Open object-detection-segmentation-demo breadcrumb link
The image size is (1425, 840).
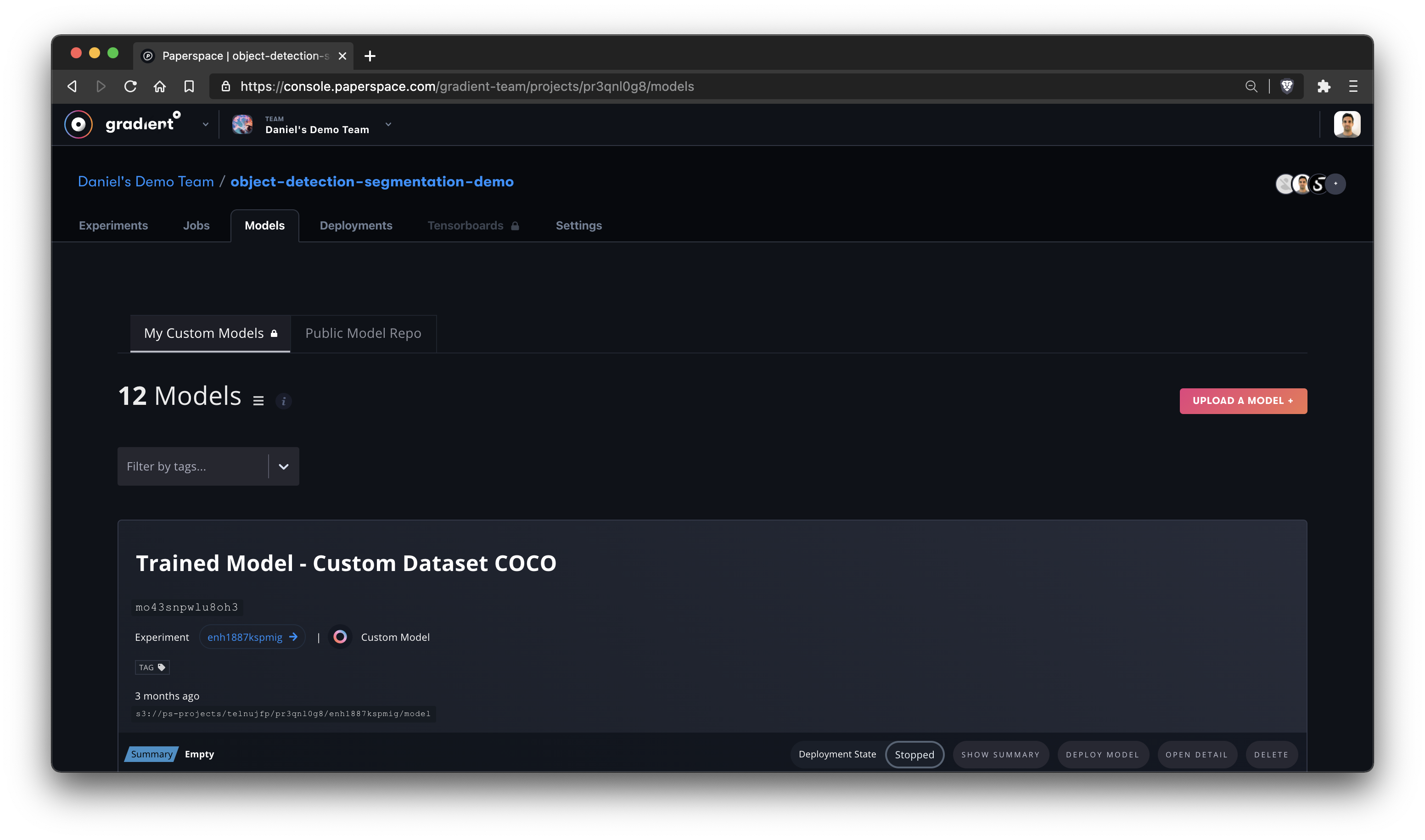(372, 182)
